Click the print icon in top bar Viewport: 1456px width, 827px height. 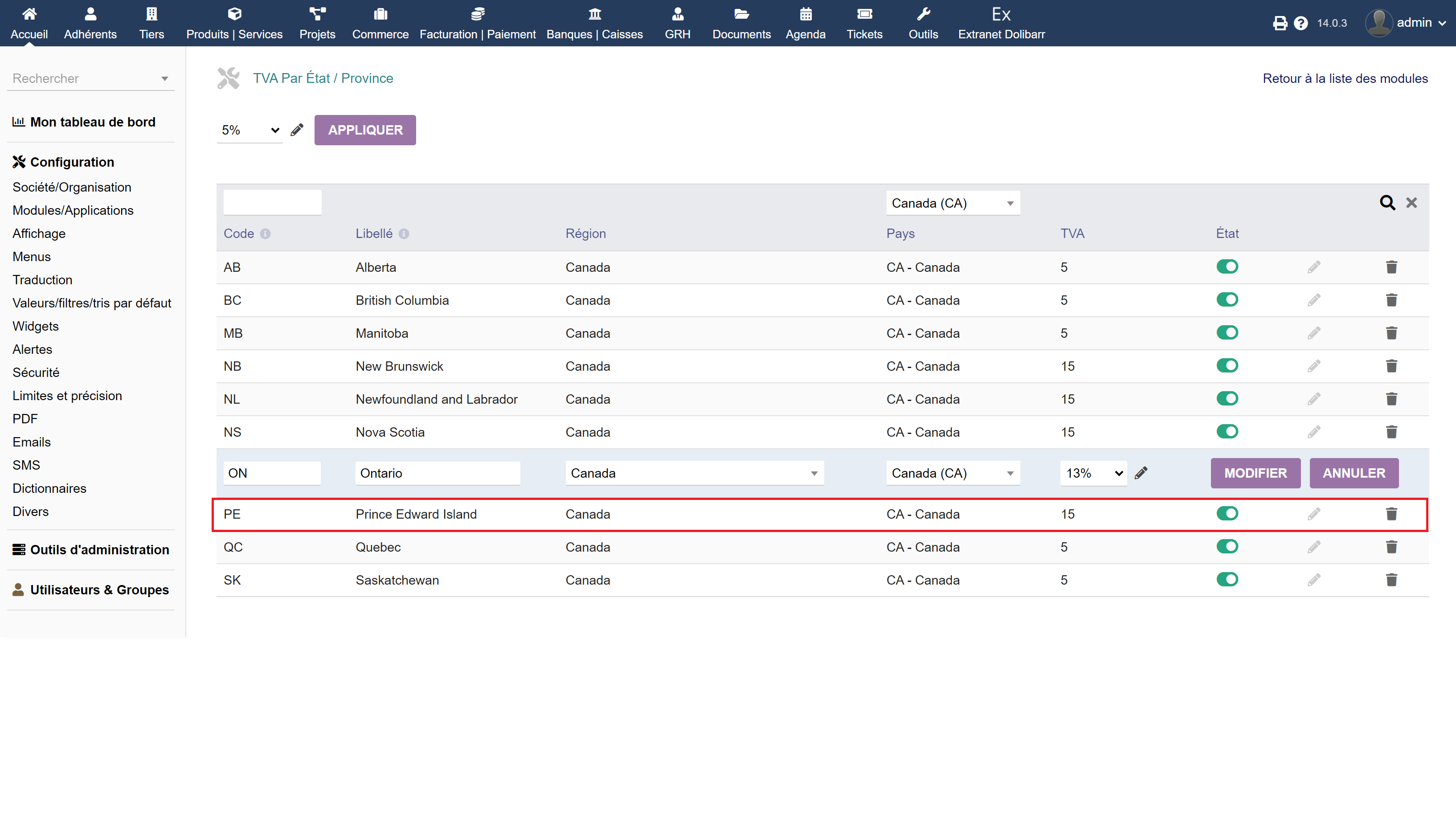pyautogui.click(x=1280, y=23)
